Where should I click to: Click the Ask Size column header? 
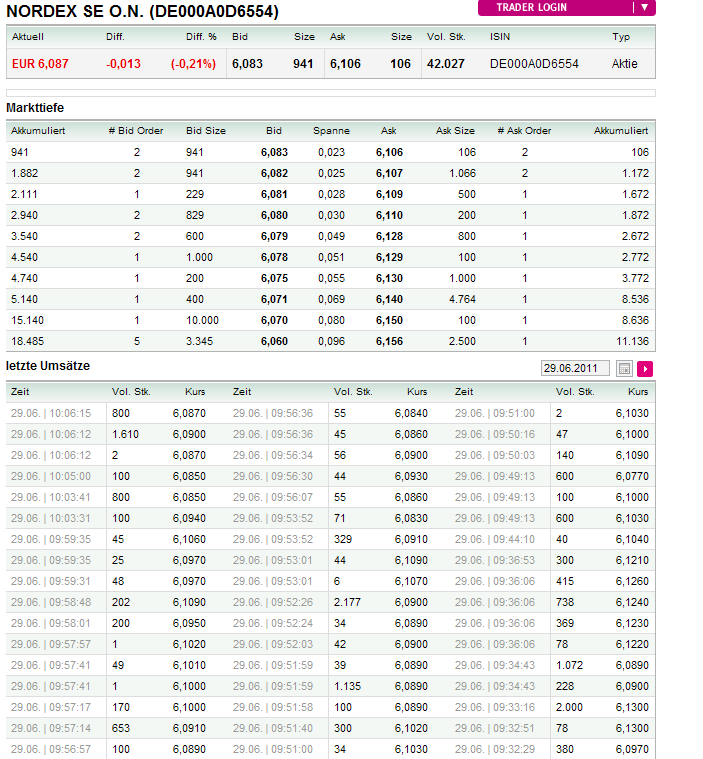[x=455, y=131]
